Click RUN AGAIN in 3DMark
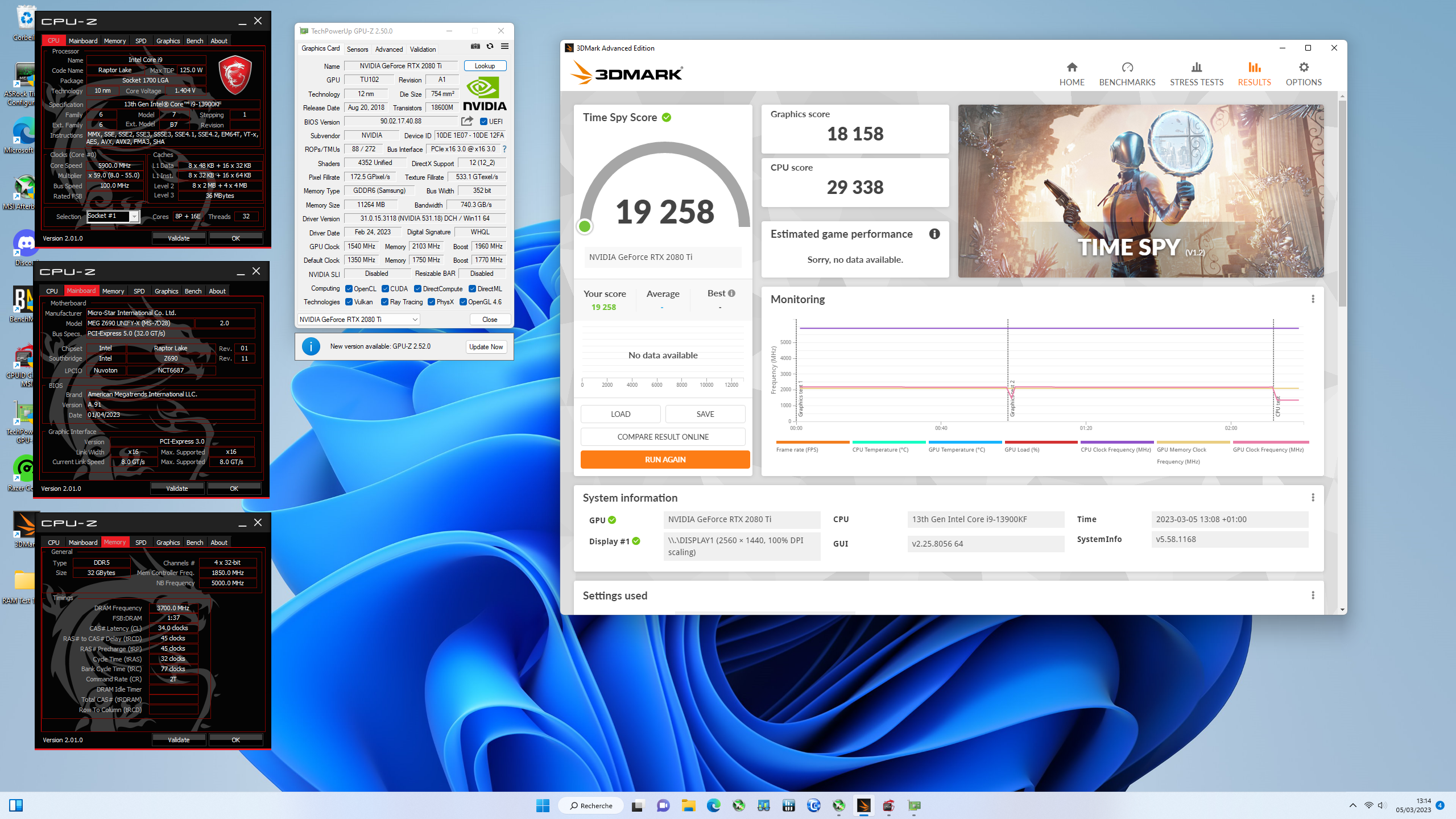Viewport: 1456px width, 819px height. pyautogui.click(x=665, y=460)
